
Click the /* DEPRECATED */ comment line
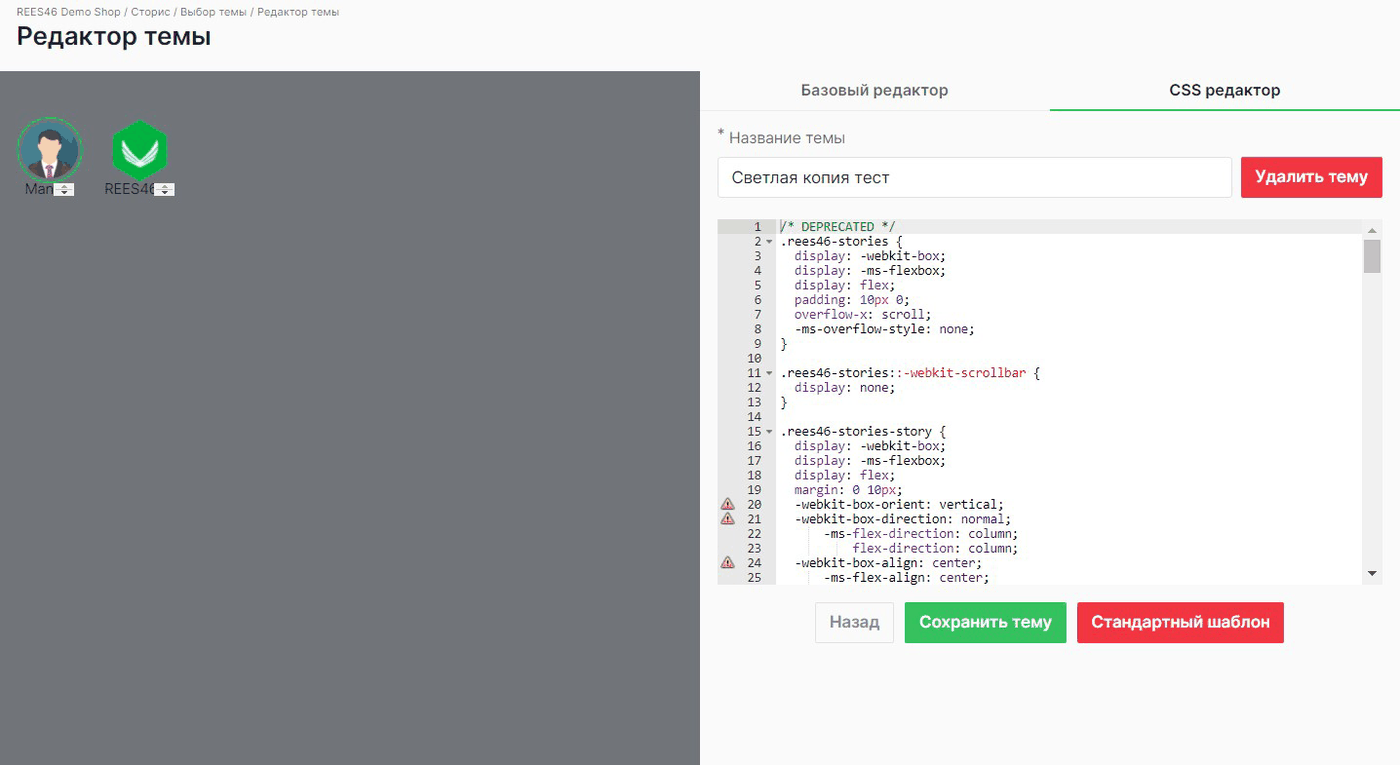(838, 227)
